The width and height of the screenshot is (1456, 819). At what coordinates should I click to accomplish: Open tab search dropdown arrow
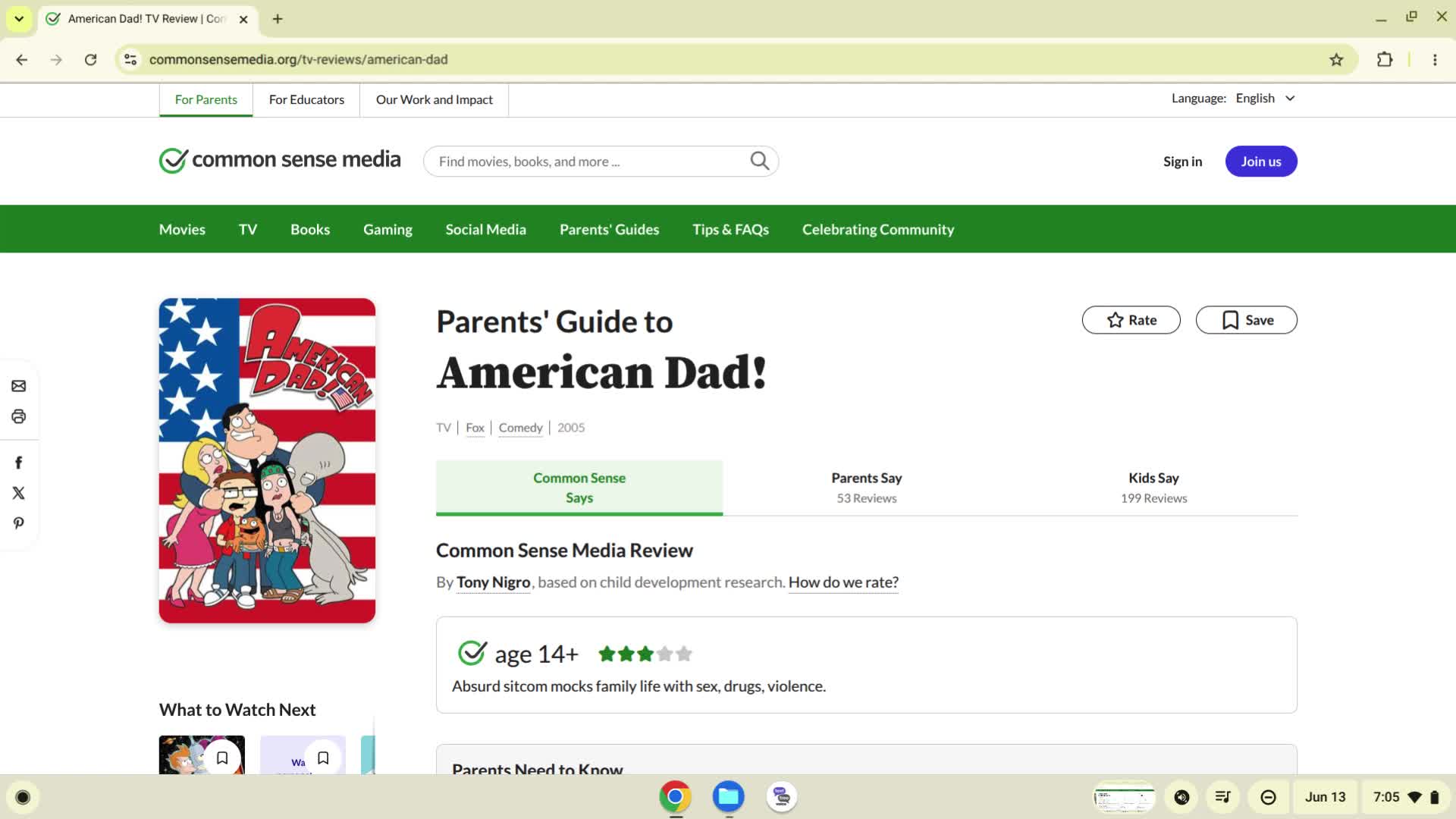point(19,19)
